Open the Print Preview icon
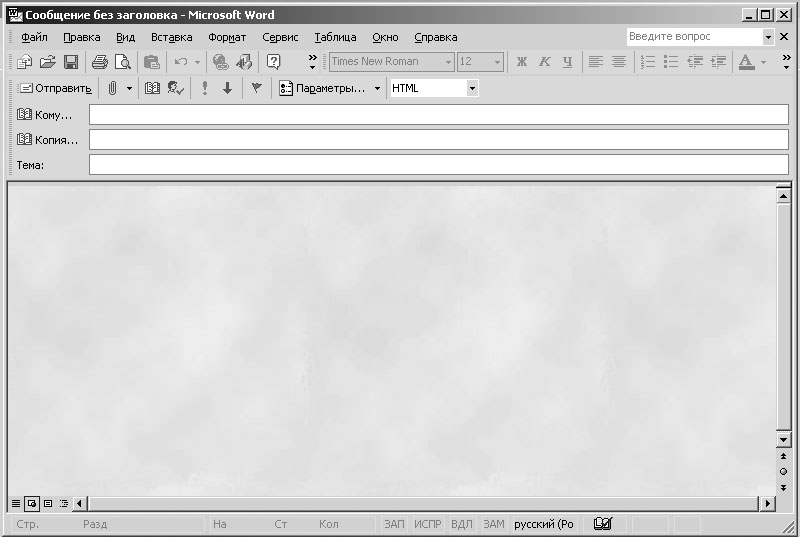This screenshot has width=800, height=537. tap(122, 62)
